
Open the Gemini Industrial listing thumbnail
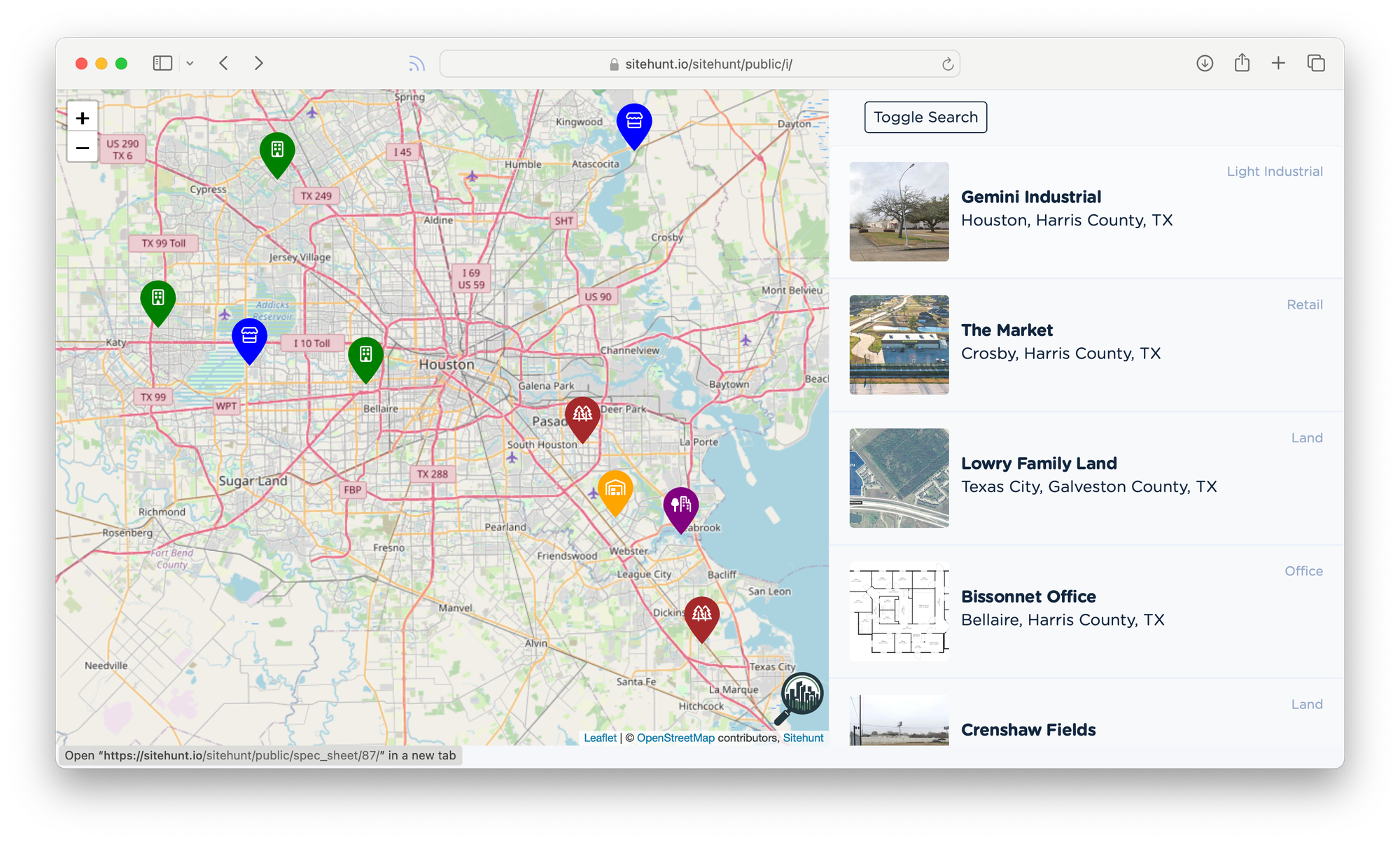899,211
